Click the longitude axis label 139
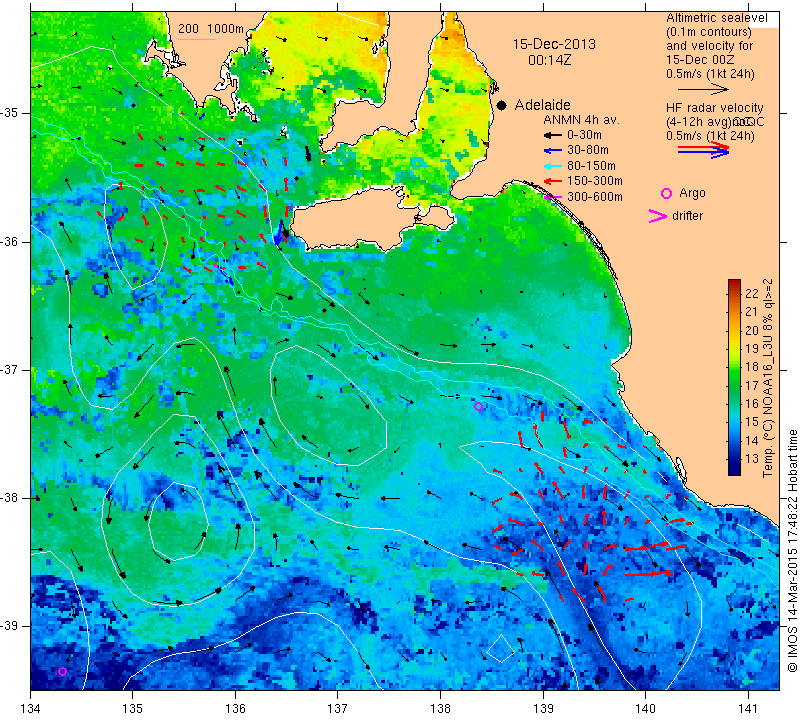Screen dimensions: 800x720 [x=543, y=709]
